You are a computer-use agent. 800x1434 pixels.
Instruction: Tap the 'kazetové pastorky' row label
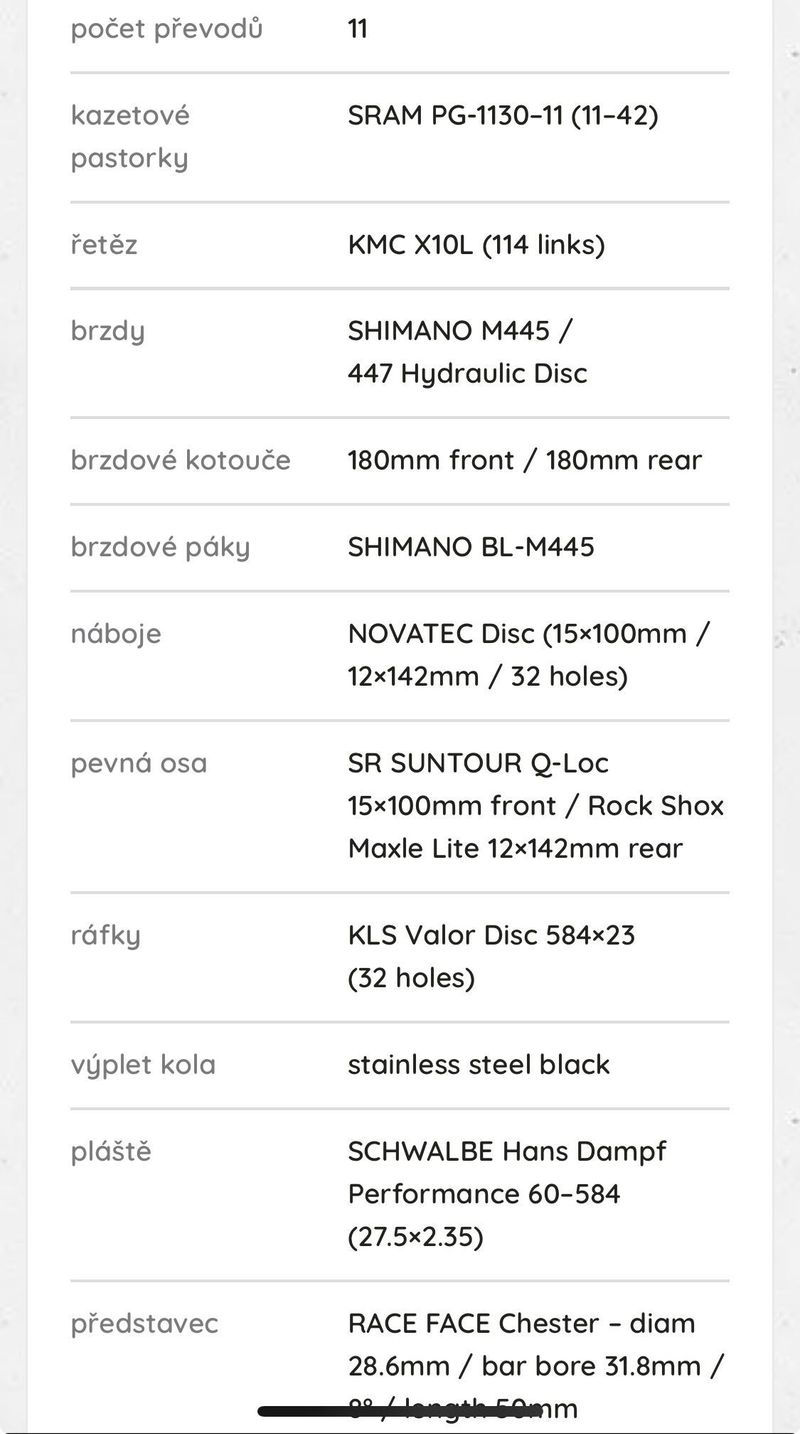coord(130,137)
